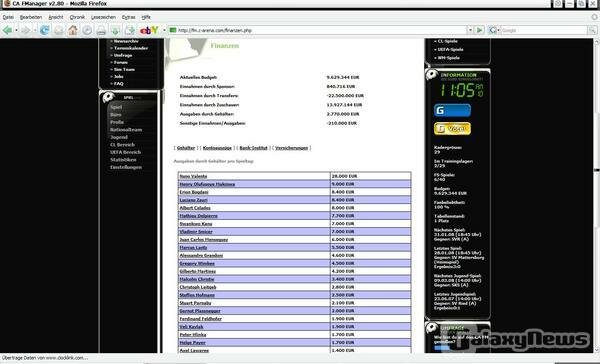Open the CL-Spiele link on the right
This screenshot has height=364, width=600.
[x=447, y=41]
